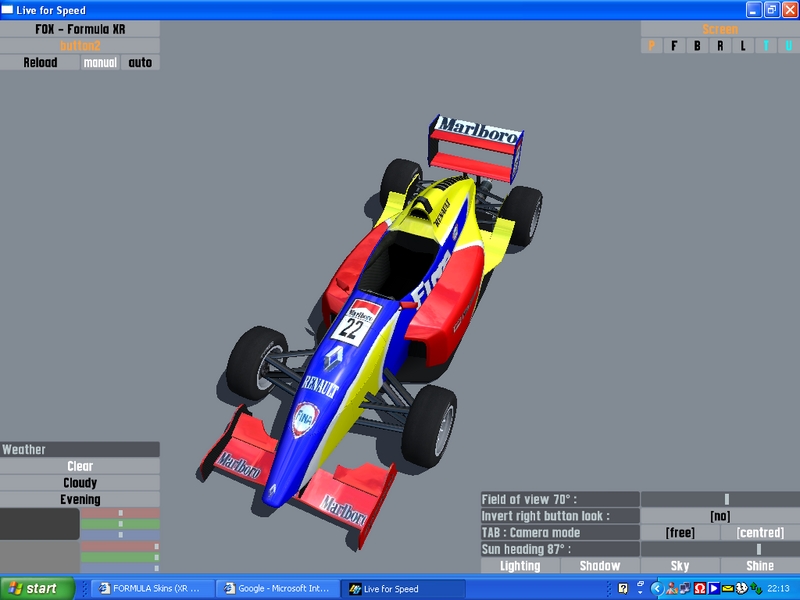Click the blue play arrow tray icon
The image size is (800, 600).
(x=713, y=589)
